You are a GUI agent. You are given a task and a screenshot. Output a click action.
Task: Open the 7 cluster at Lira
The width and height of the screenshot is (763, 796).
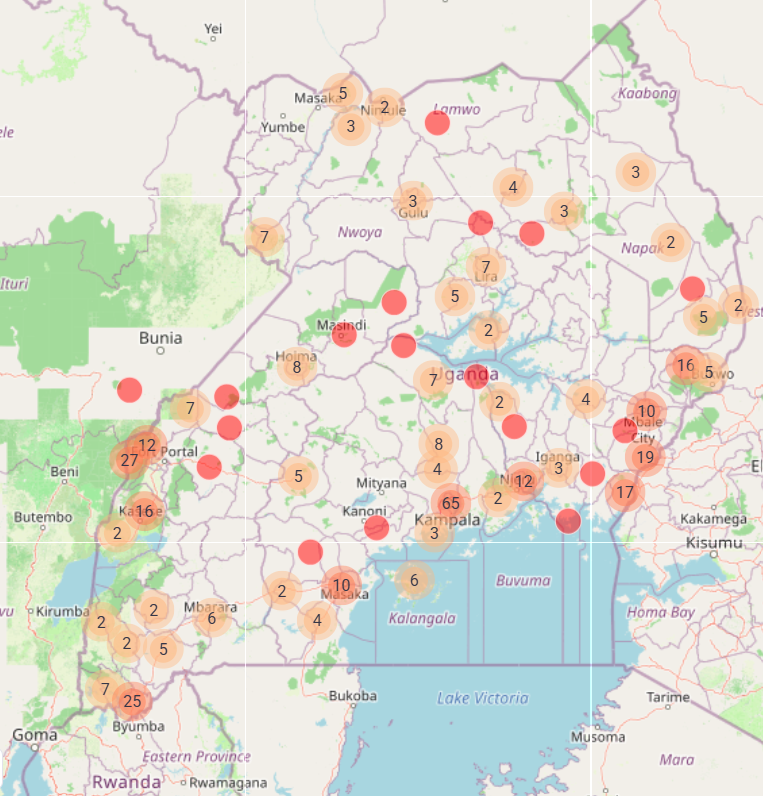pos(486,267)
